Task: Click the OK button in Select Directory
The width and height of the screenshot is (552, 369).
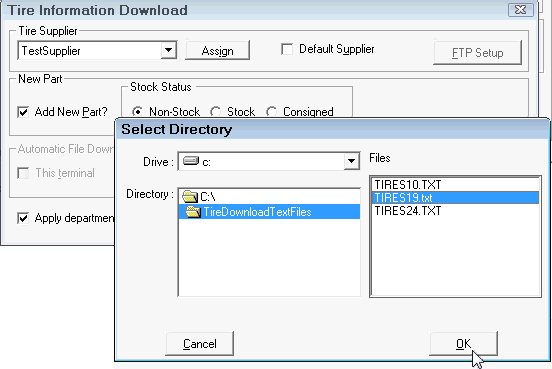Action: tap(463, 343)
